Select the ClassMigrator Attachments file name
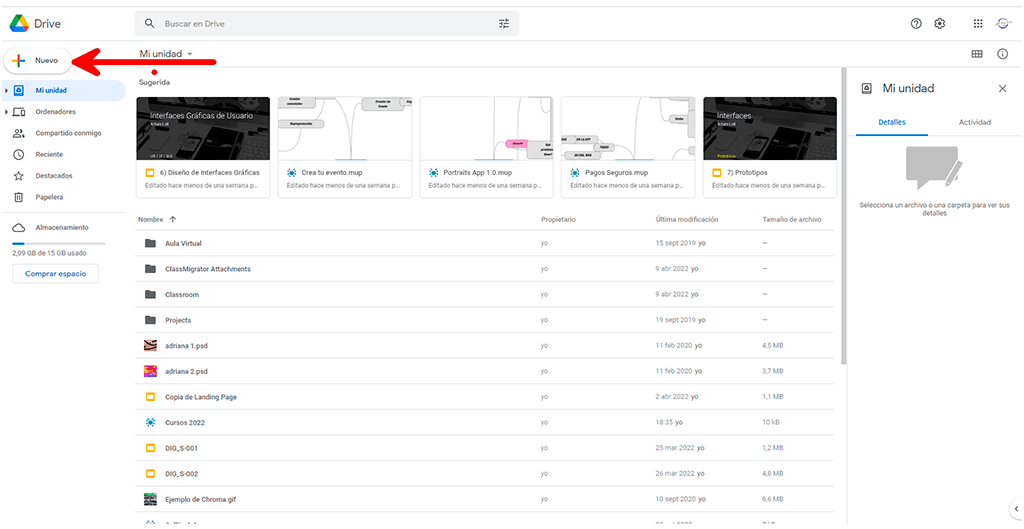This screenshot has height=529, width=1024. pos(208,268)
